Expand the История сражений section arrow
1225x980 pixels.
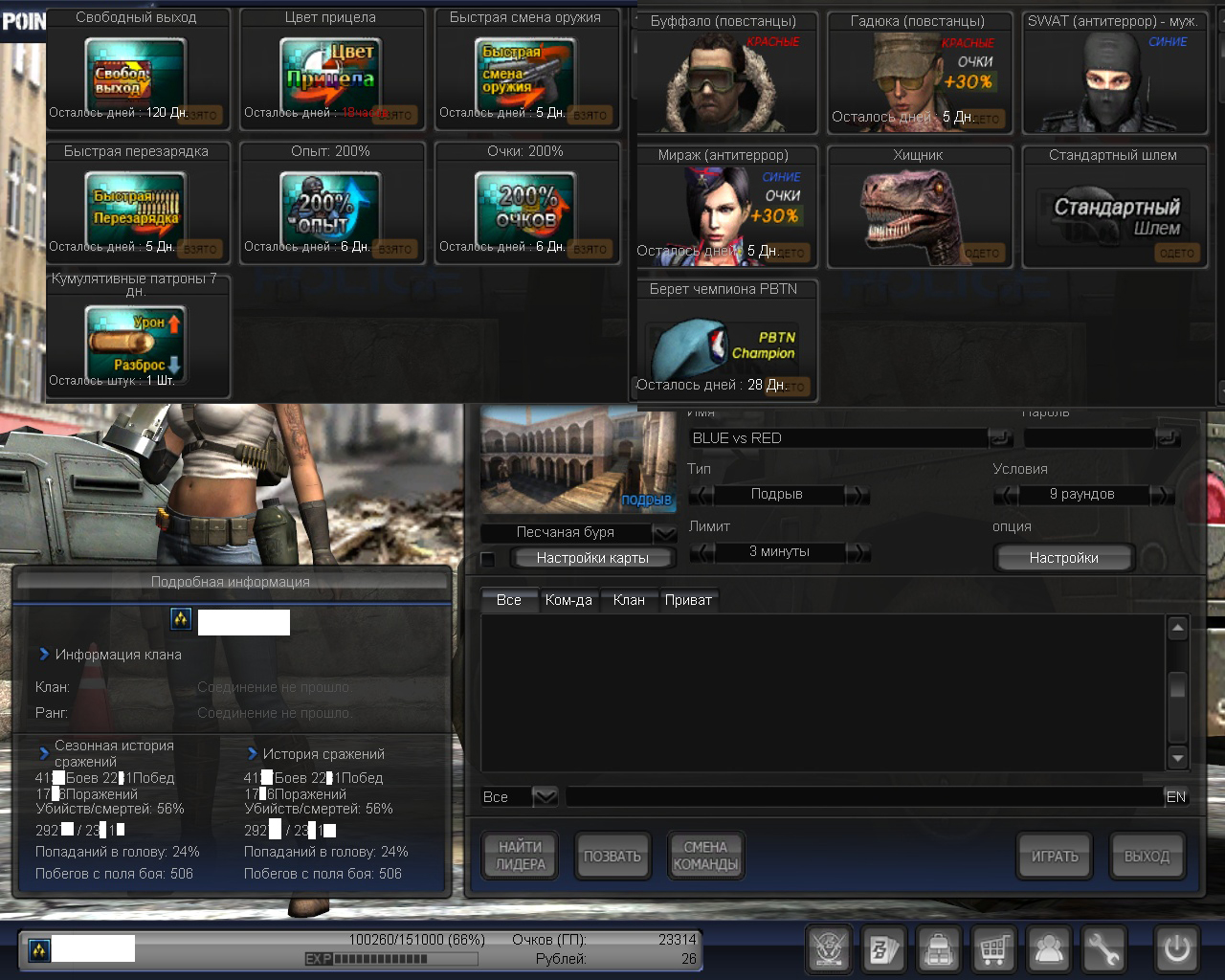(253, 753)
